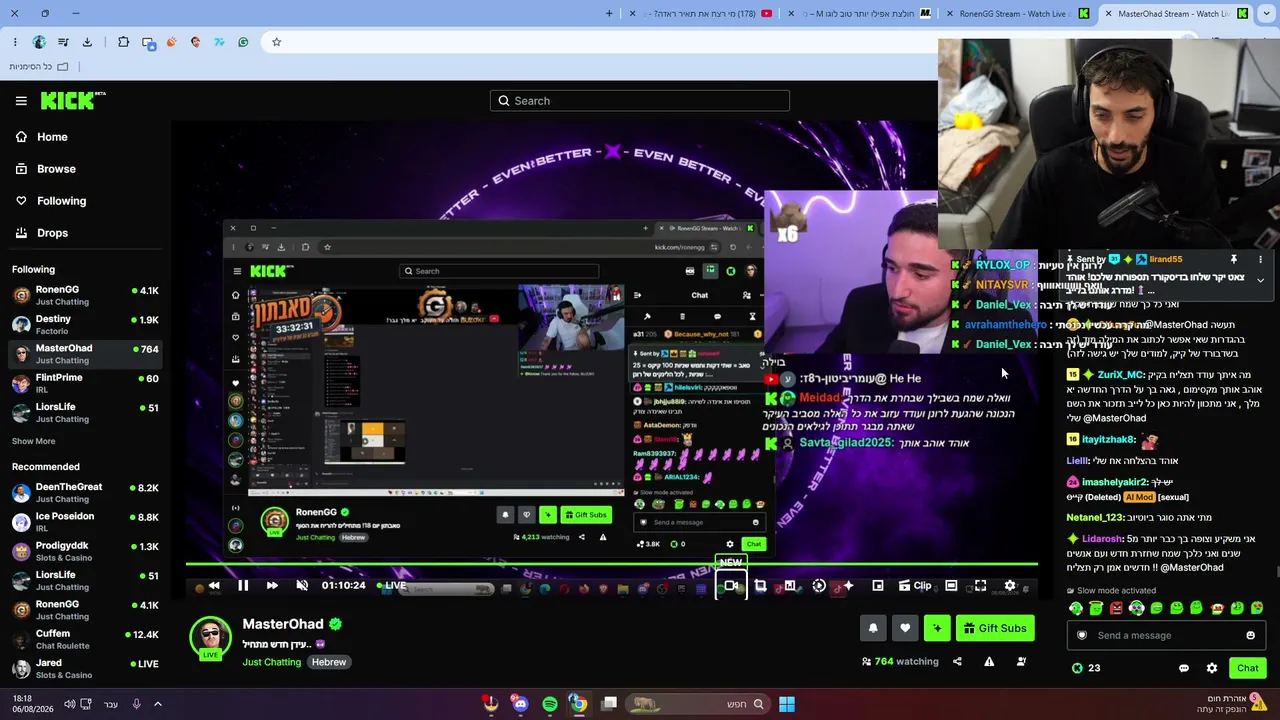Open Cuffem's recommended channel
The height and width of the screenshot is (720, 1280).
pos(86,639)
